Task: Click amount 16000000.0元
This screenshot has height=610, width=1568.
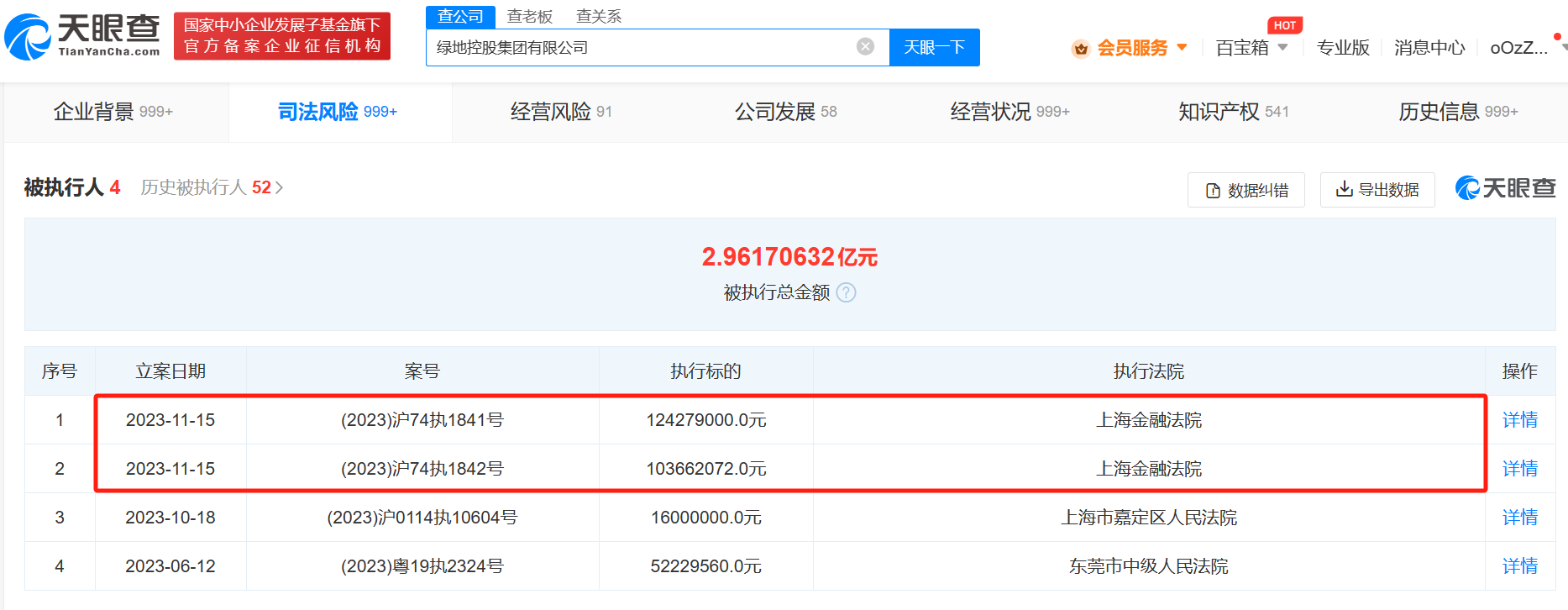Action: coord(706,518)
